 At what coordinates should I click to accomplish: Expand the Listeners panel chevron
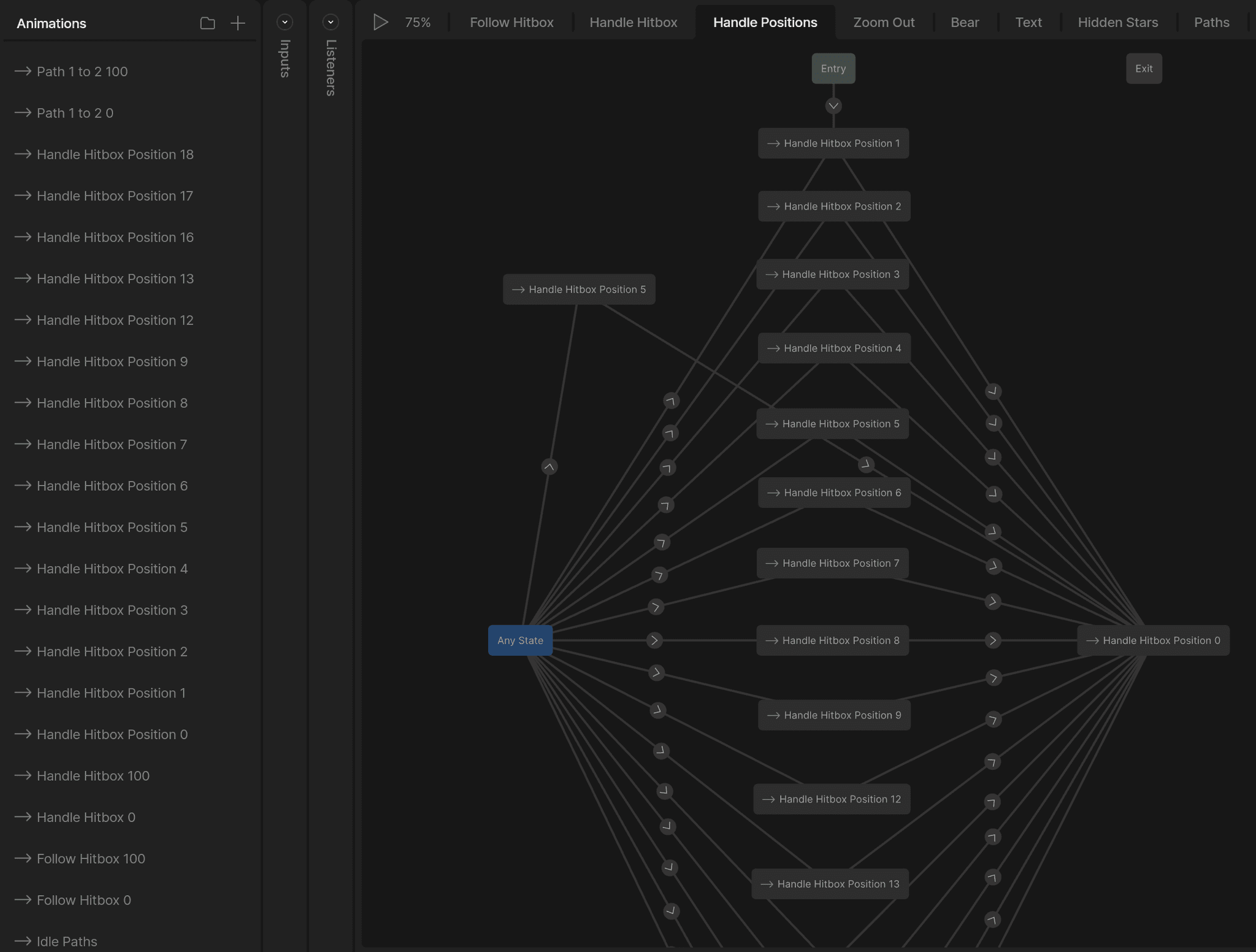click(x=331, y=22)
